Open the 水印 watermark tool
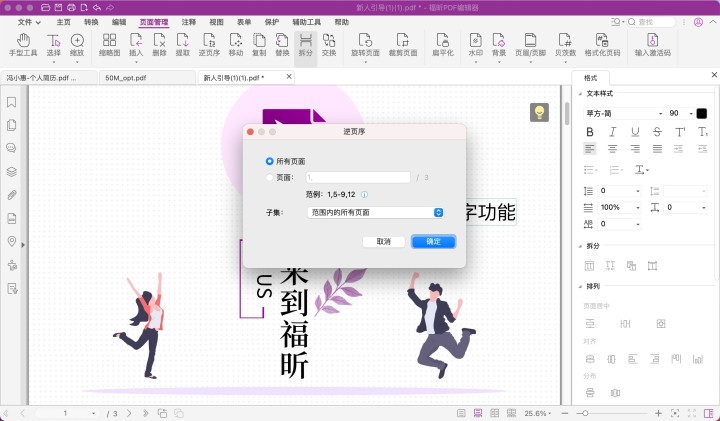The width and height of the screenshot is (720, 421). (476, 44)
